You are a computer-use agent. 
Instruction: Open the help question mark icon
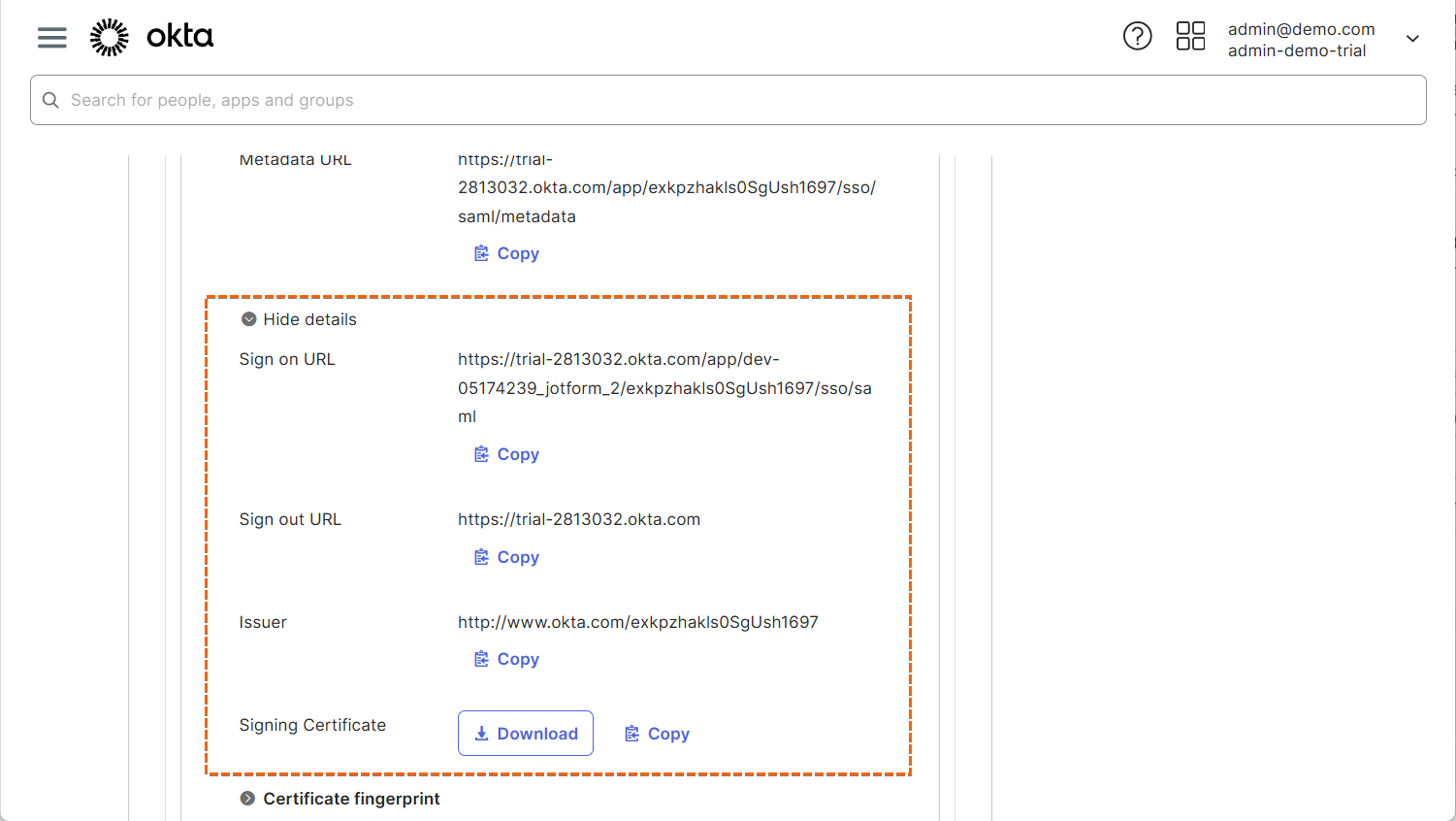[x=1137, y=37]
